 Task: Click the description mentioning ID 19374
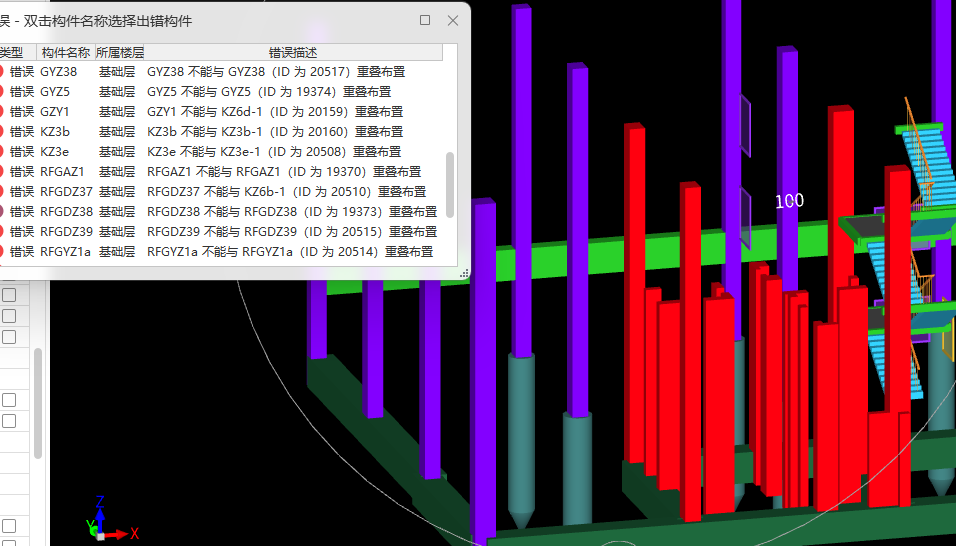pos(269,92)
